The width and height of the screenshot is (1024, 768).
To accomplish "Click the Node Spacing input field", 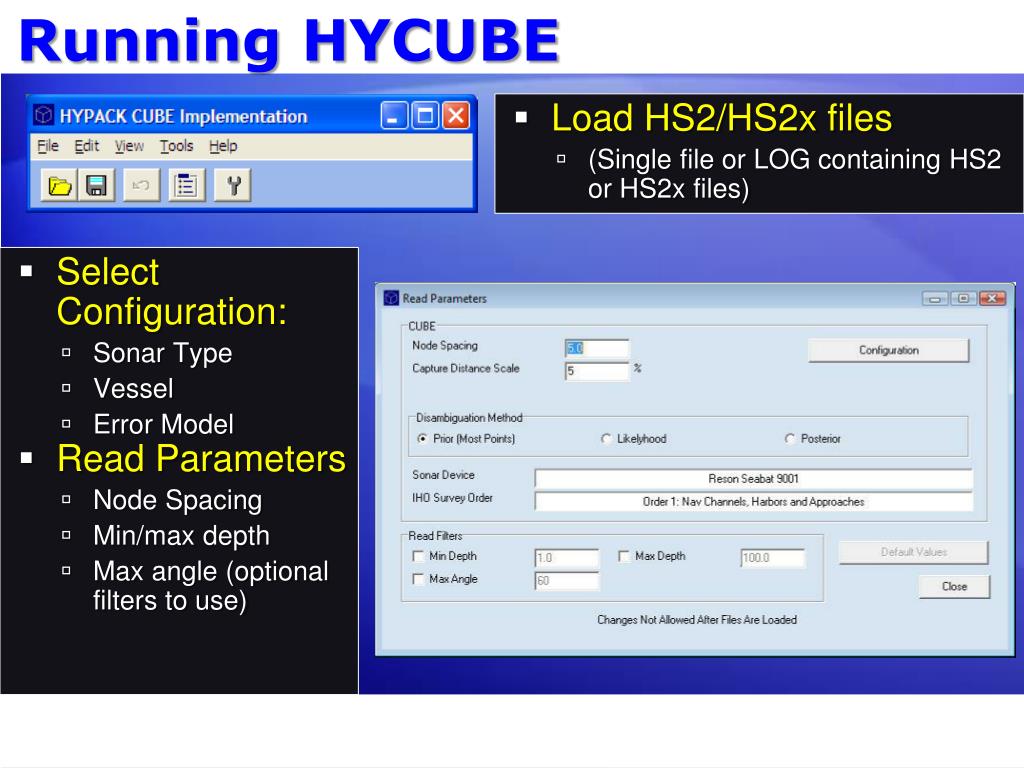I will click(597, 348).
